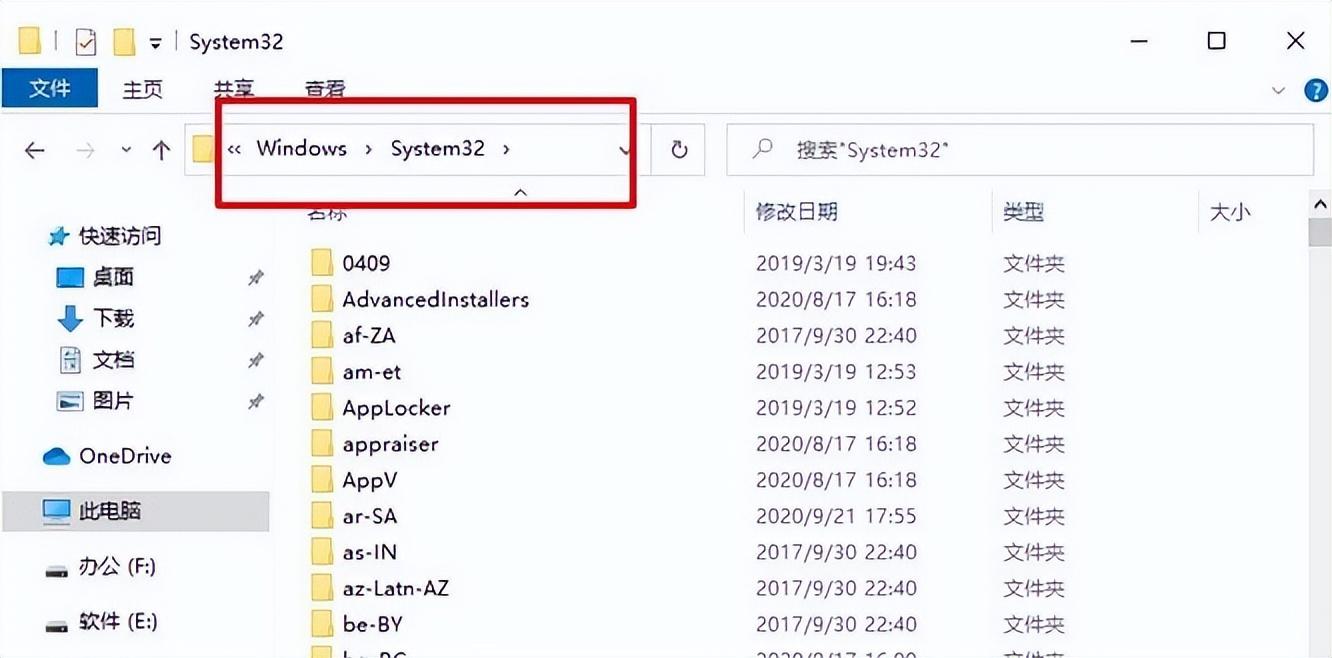Image resolution: width=1332 pixels, height=658 pixels.
Task: Open Customize Quick Access Toolbar dropdown
Action: point(155,43)
